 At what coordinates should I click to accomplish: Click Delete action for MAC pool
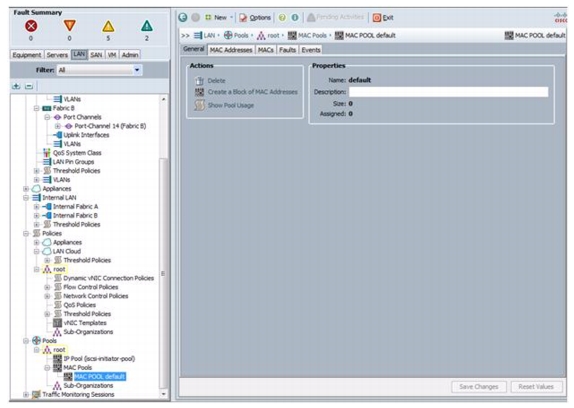pos(210,81)
